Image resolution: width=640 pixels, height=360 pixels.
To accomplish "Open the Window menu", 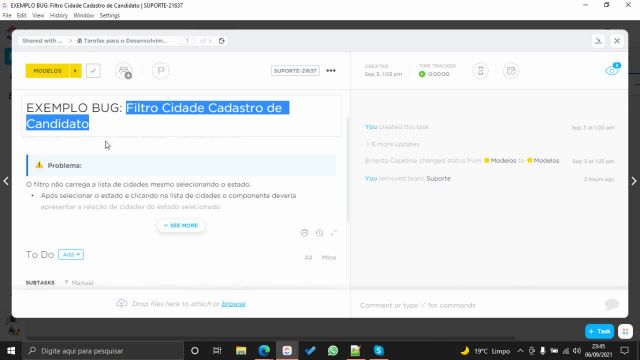I will [84, 16].
